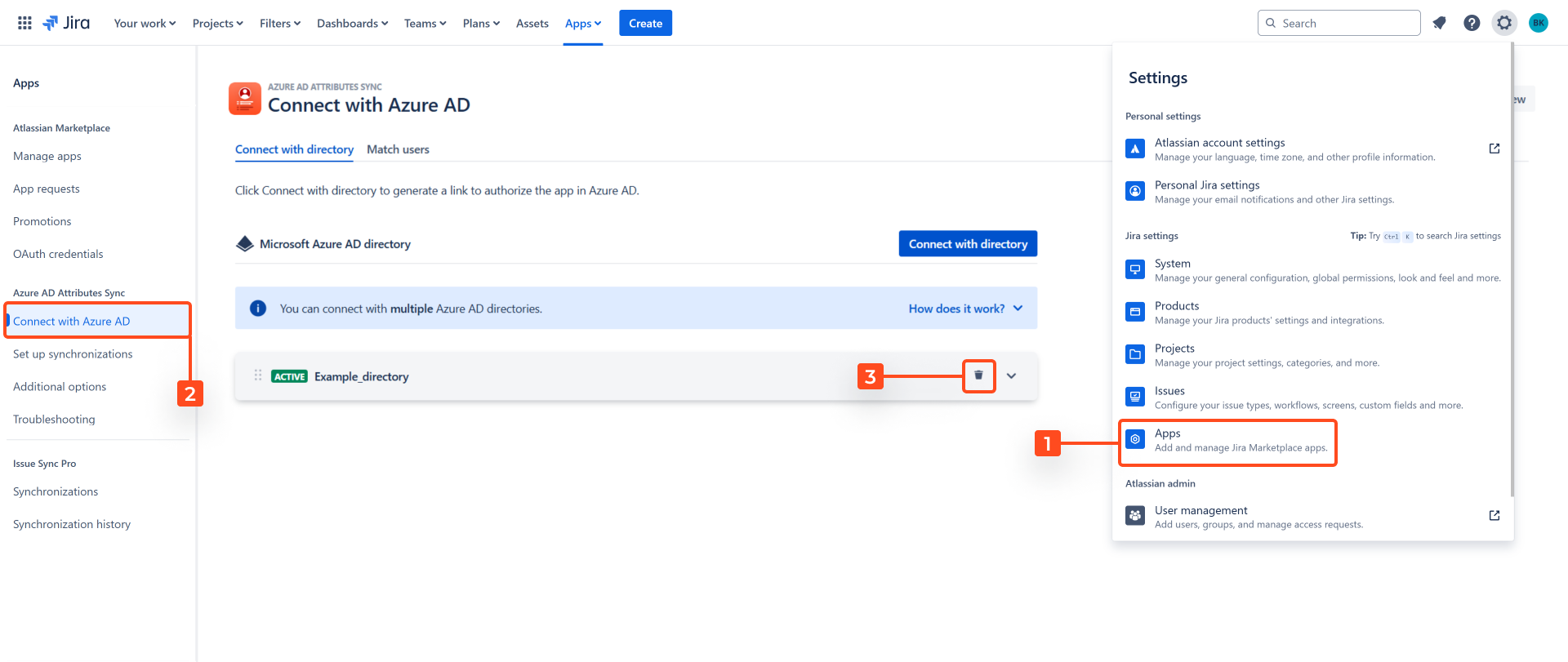Click the User management icon
This screenshot has width=1568, height=662.
(x=1135, y=516)
